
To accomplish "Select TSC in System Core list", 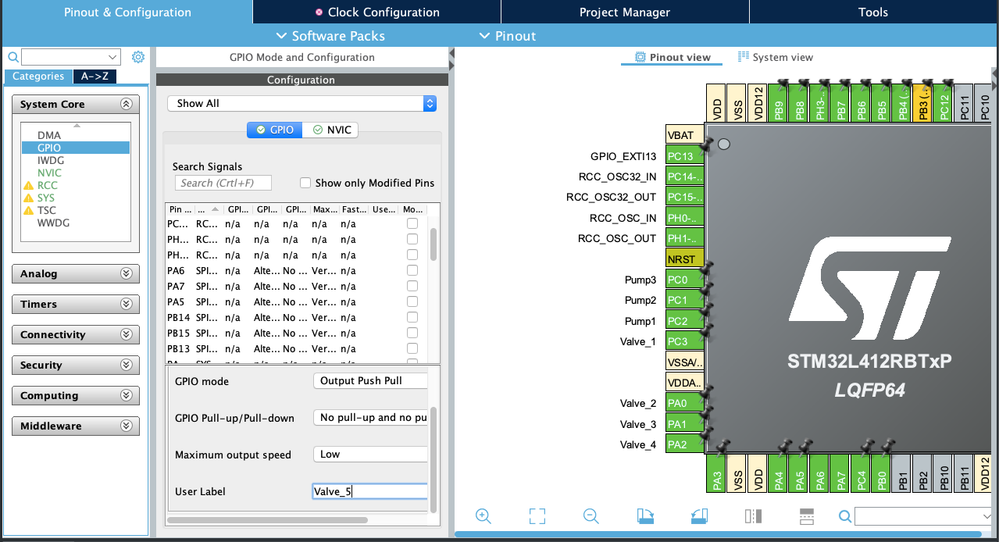I will coord(47,210).
